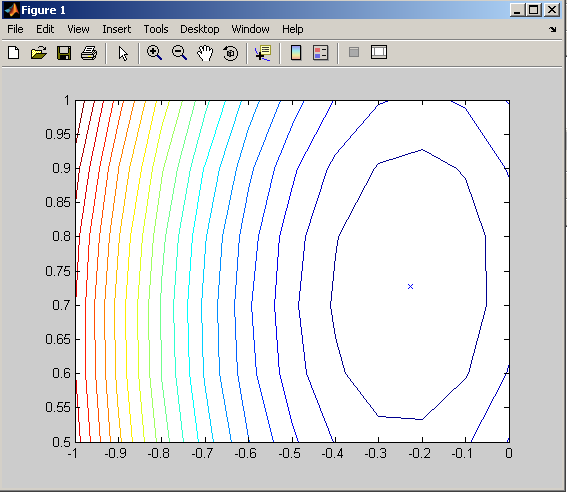This screenshot has height=492, width=567.
Task: Enable the Pan hand tool
Action: coord(205,53)
